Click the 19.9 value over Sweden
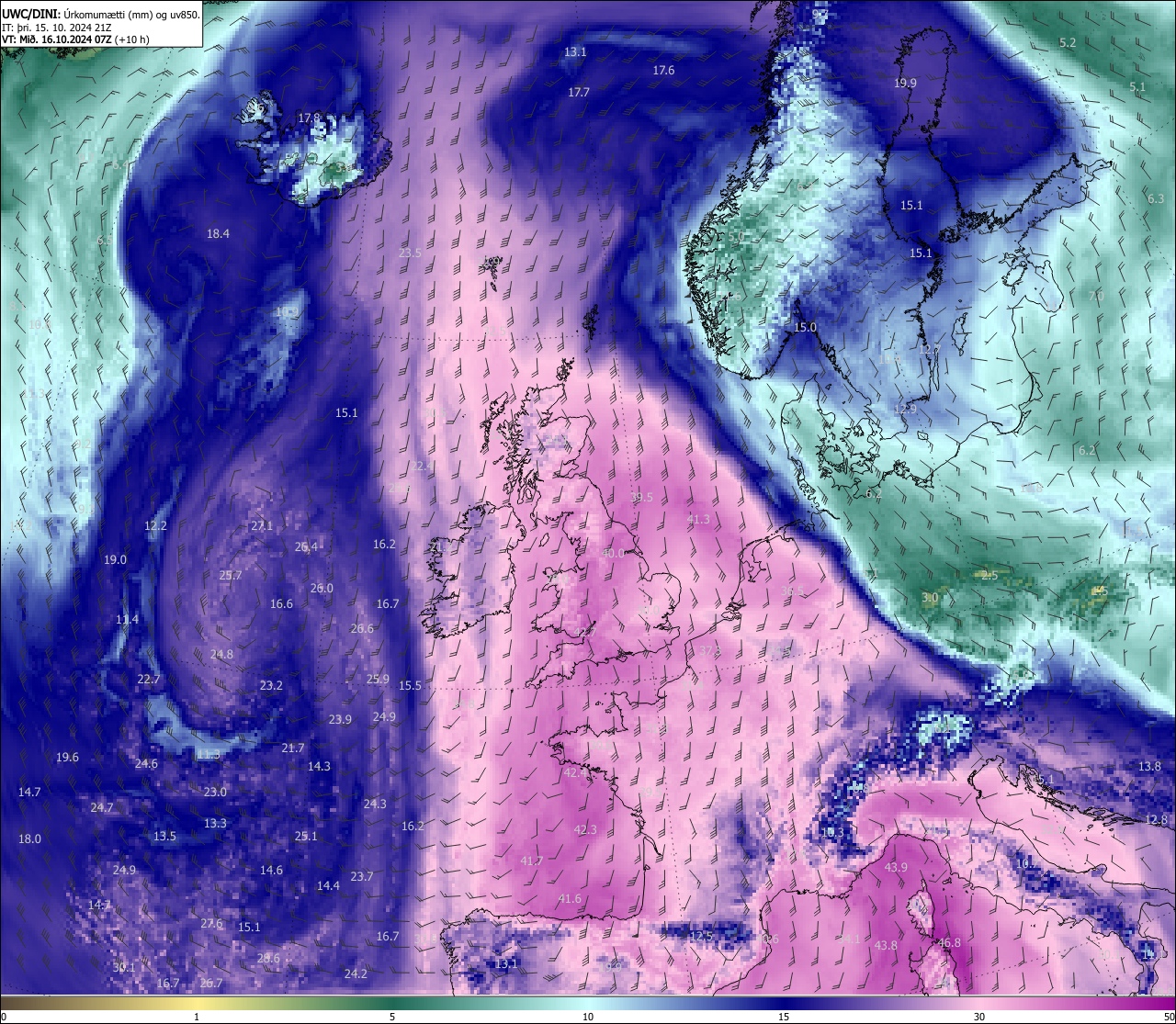Image resolution: width=1176 pixels, height=1024 pixels. [905, 83]
